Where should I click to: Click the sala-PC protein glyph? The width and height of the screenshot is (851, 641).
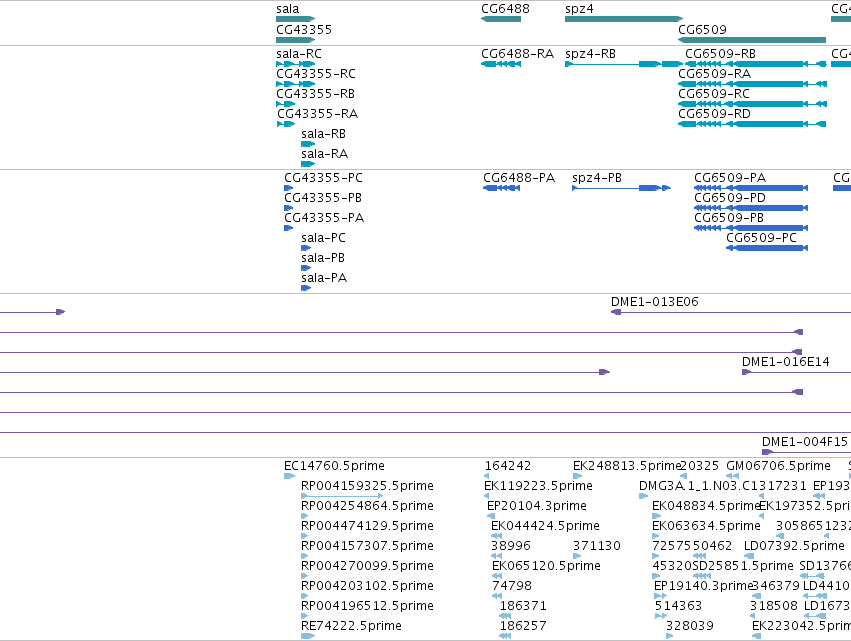(x=306, y=248)
